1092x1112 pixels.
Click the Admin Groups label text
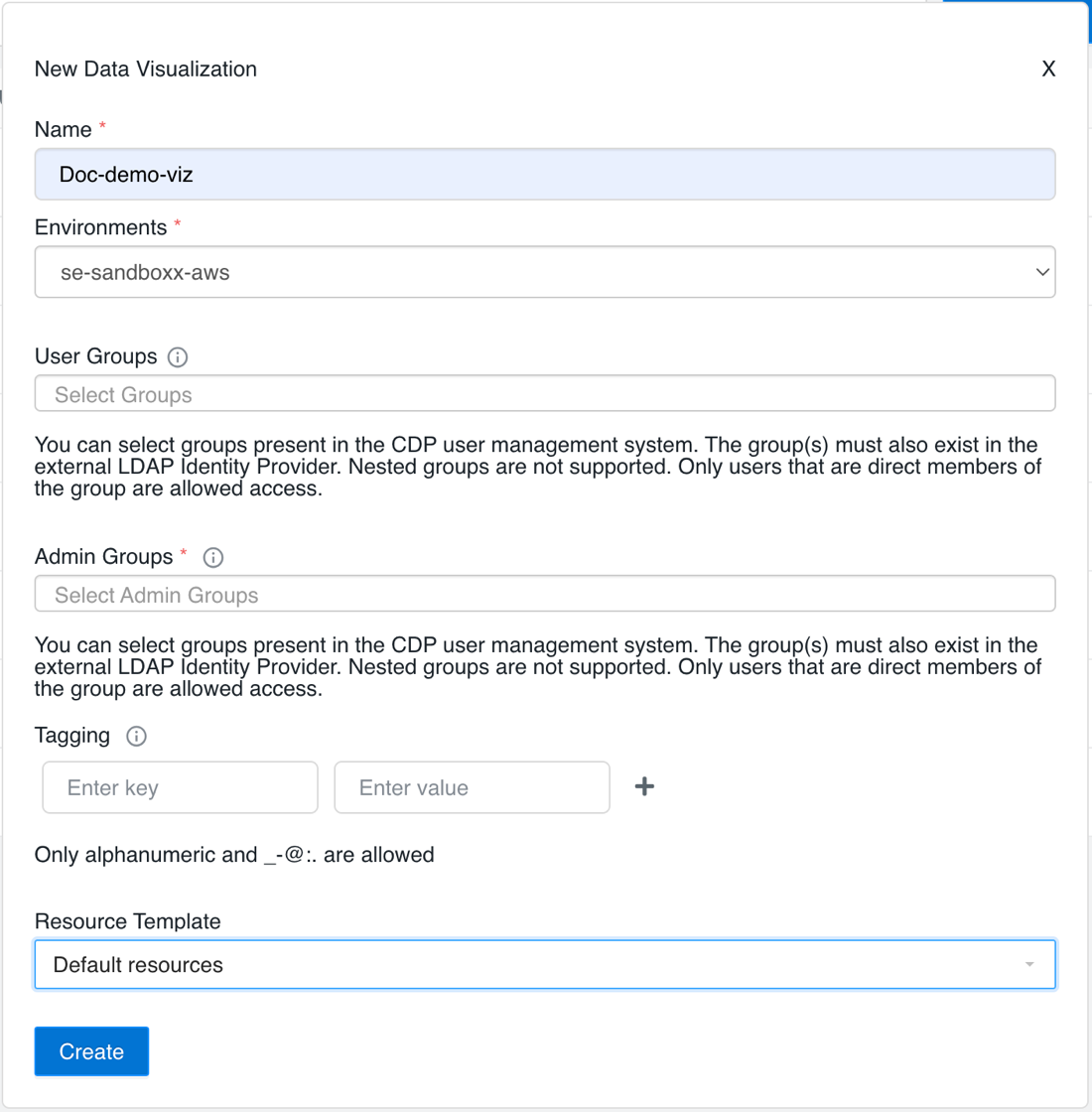coord(103,557)
